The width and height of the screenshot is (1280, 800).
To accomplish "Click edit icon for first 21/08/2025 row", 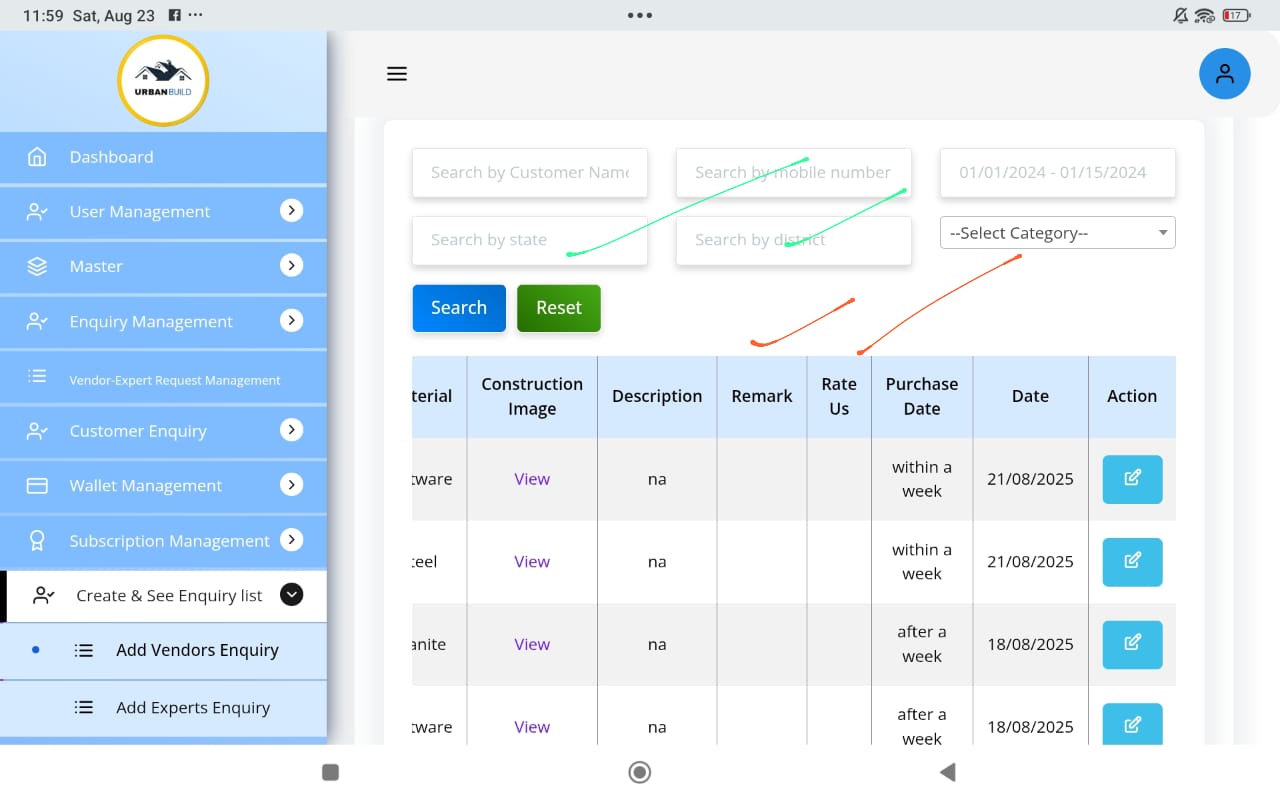I will (x=1132, y=479).
